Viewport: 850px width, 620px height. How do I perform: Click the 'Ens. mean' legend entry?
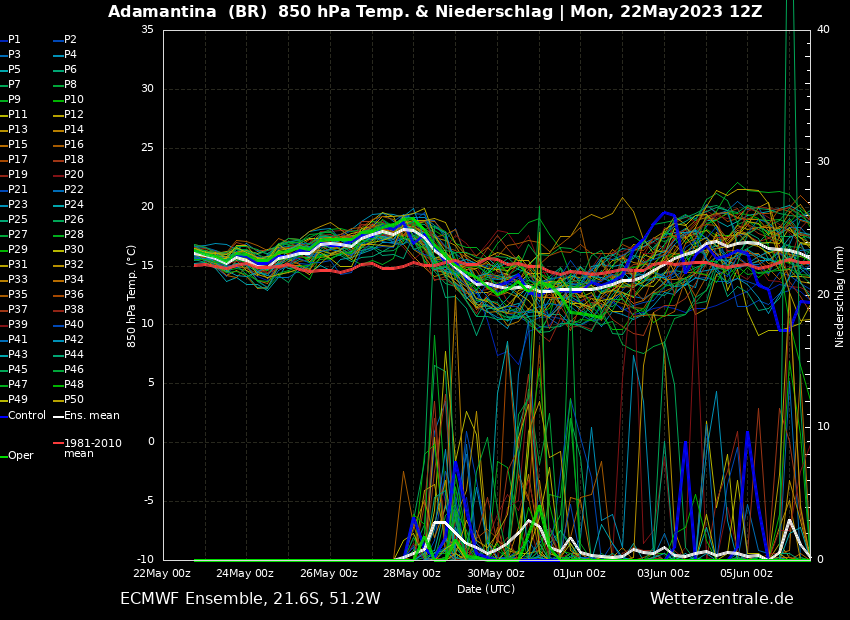86,416
